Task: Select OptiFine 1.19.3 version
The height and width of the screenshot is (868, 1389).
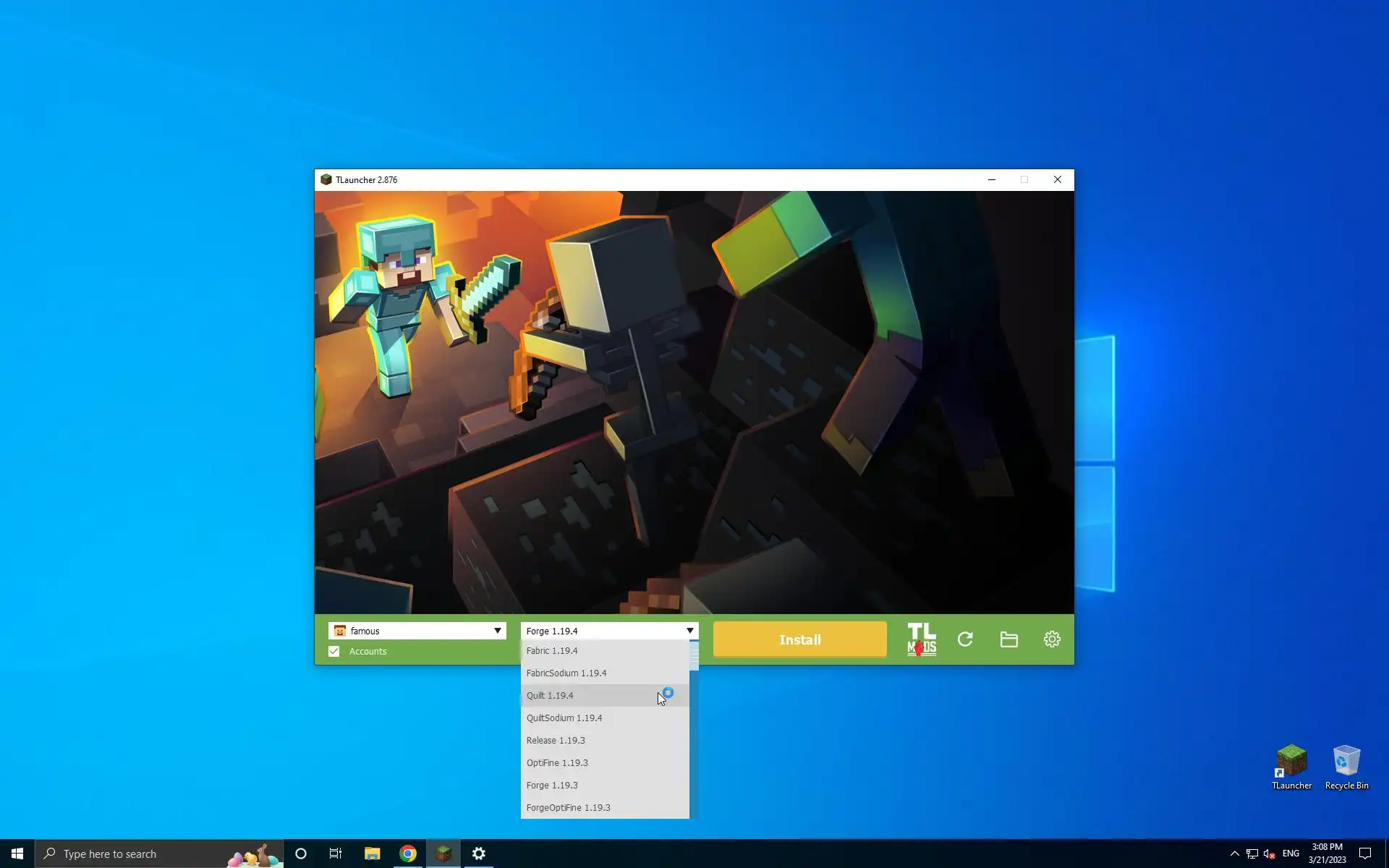Action: click(x=557, y=762)
